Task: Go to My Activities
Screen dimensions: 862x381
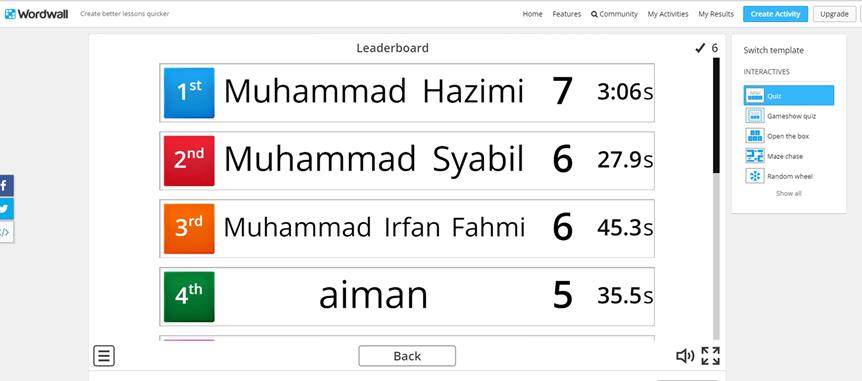Action: click(667, 14)
